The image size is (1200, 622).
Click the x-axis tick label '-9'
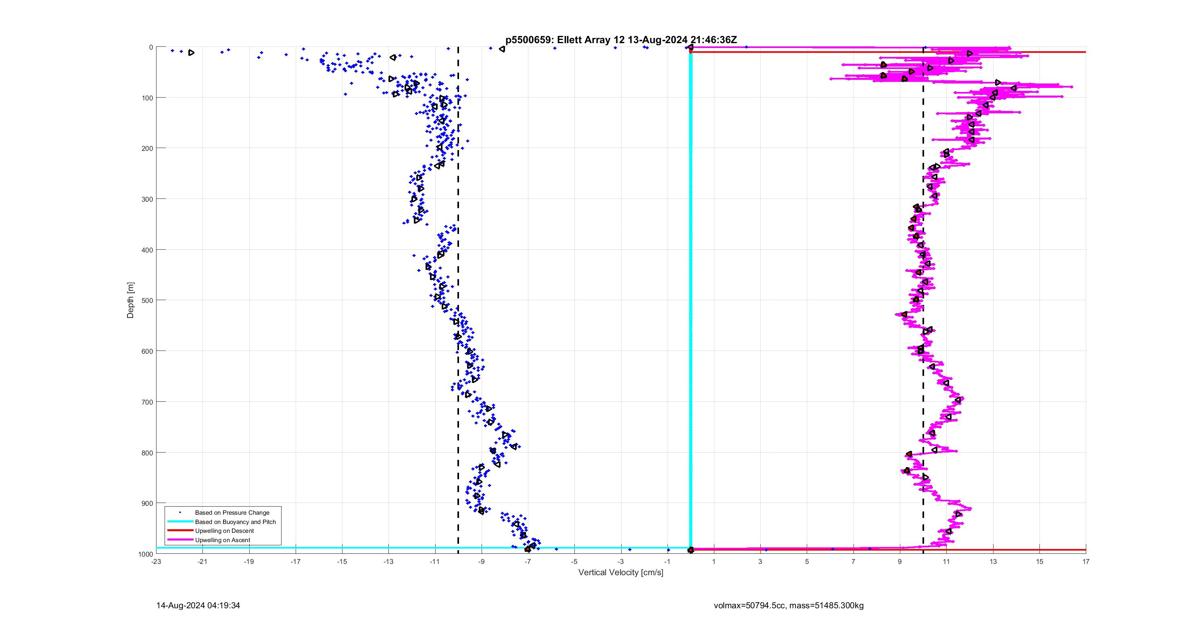coord(482,561)
